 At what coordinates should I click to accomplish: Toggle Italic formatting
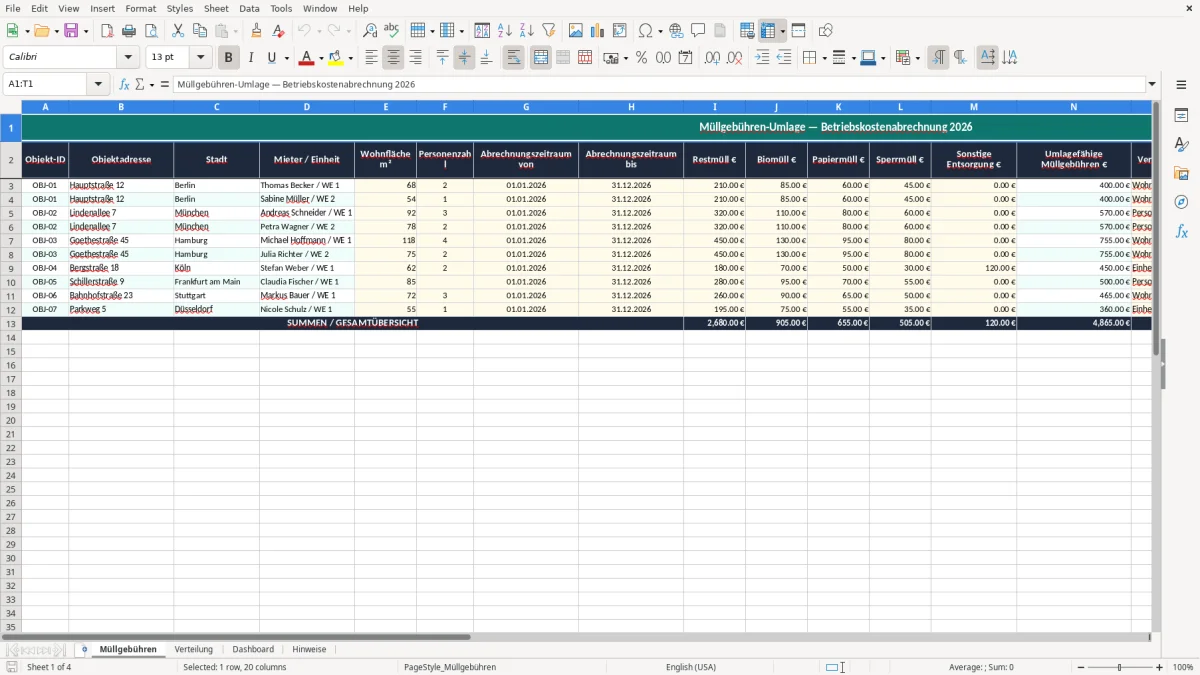click(251, 58)
